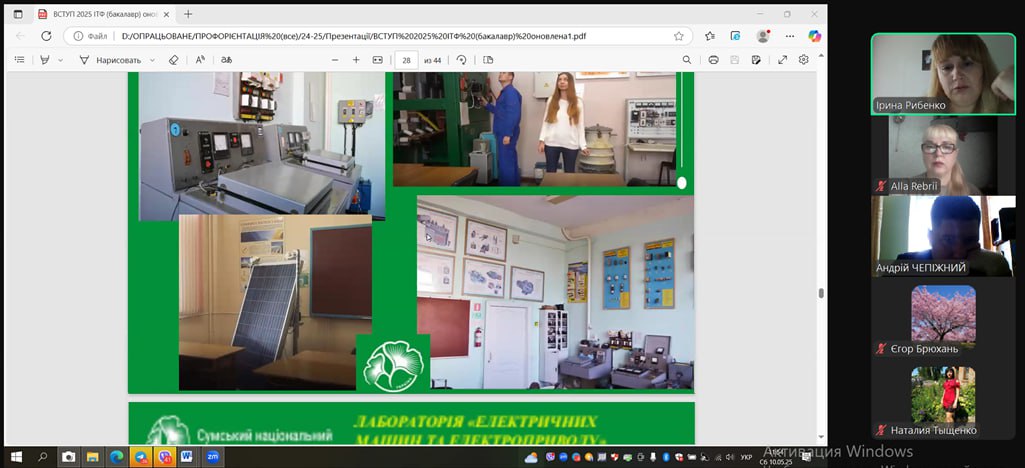Zoom out the PDF with minus

pyautogui.click(x=335, y=59)
